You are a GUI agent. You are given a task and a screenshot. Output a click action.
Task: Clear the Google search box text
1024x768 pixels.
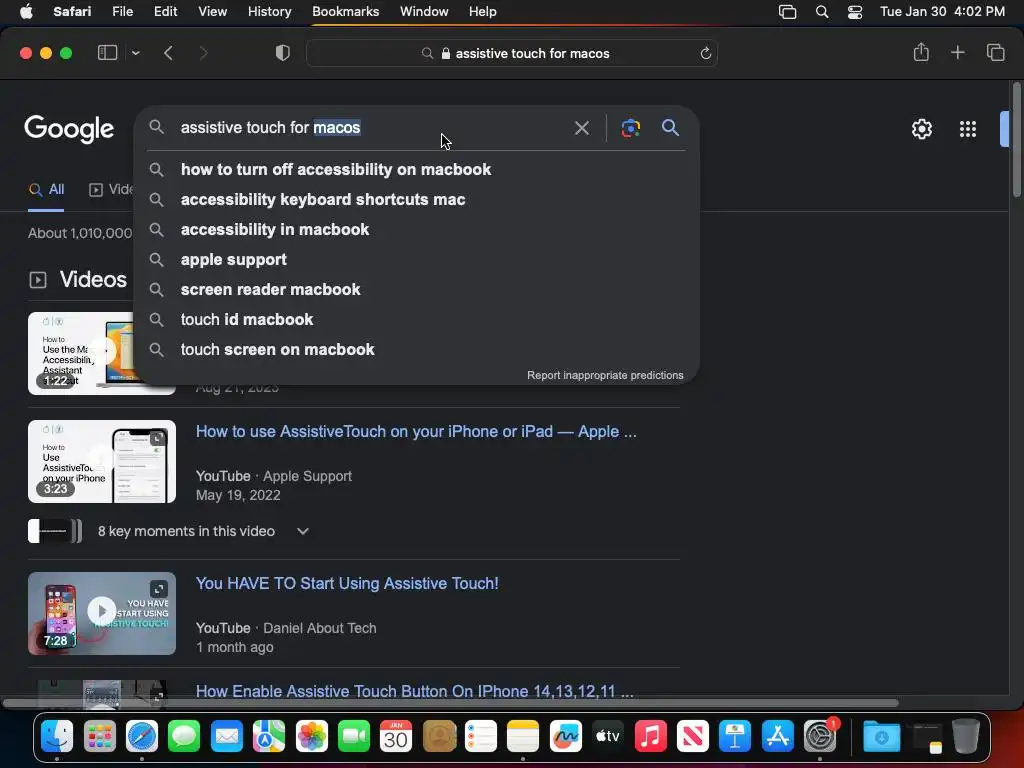(x=581, y=128)
